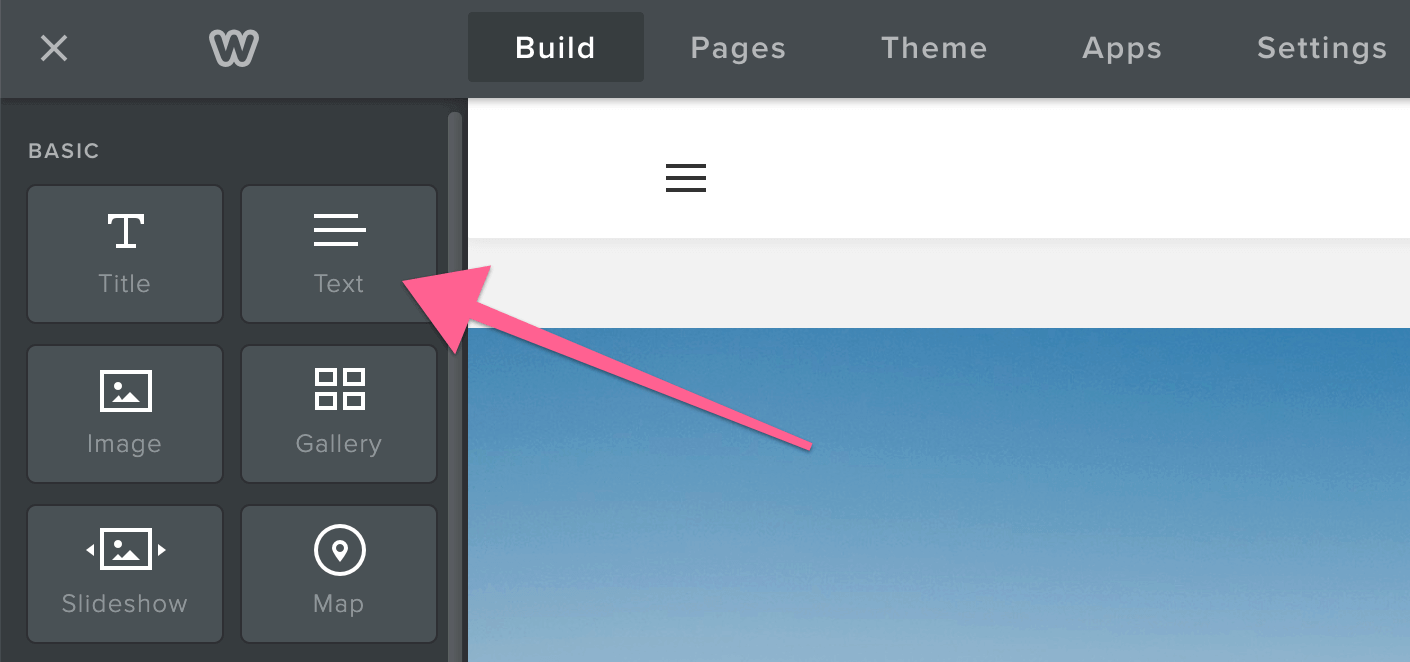
Task: Choose the Slideshow element icon
Action: coord(125,549)
